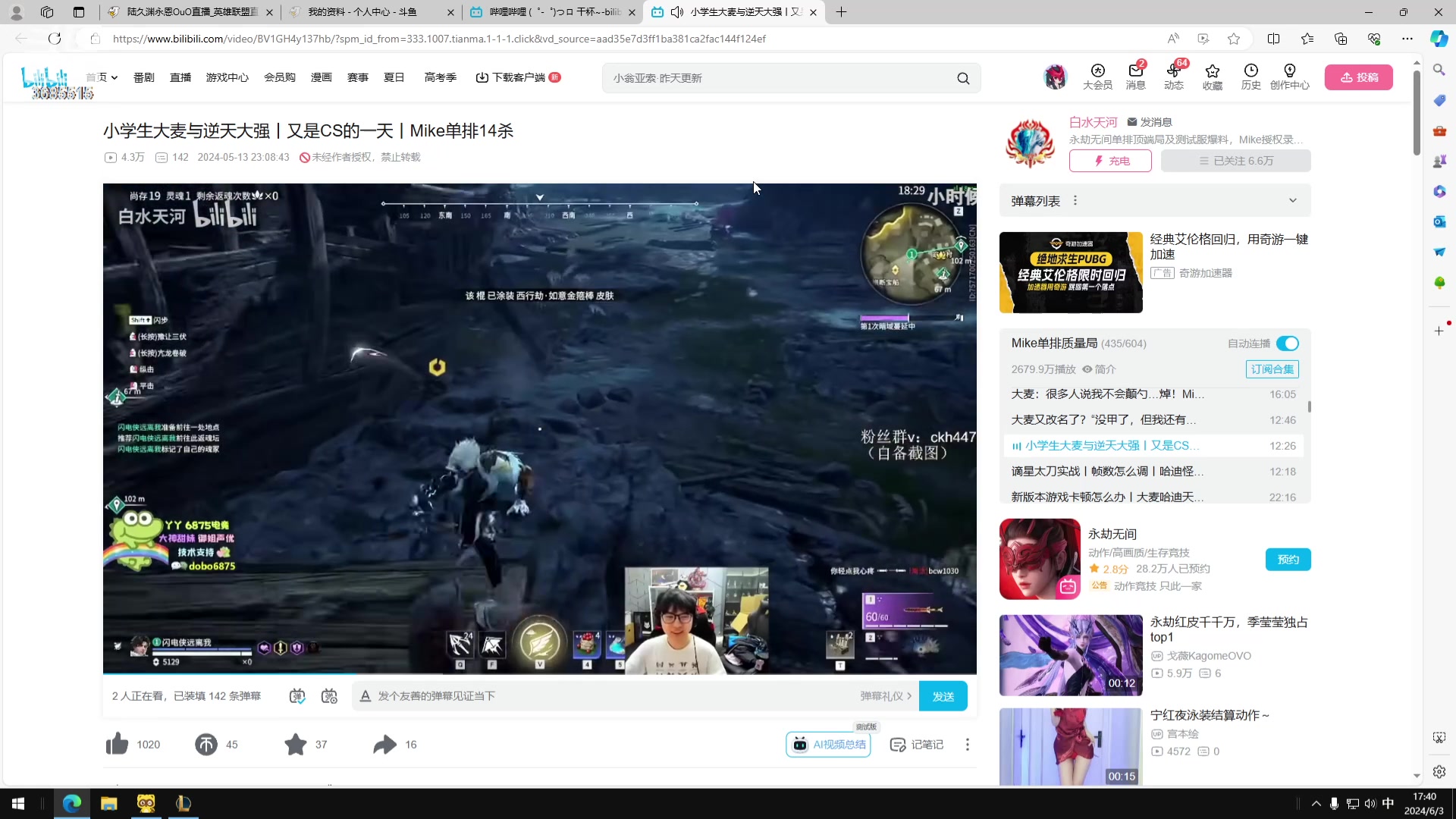1456x819 pixels.
Task: Open 漫画 navigation item
Action: pyautogui.click(x=322, y=77)
